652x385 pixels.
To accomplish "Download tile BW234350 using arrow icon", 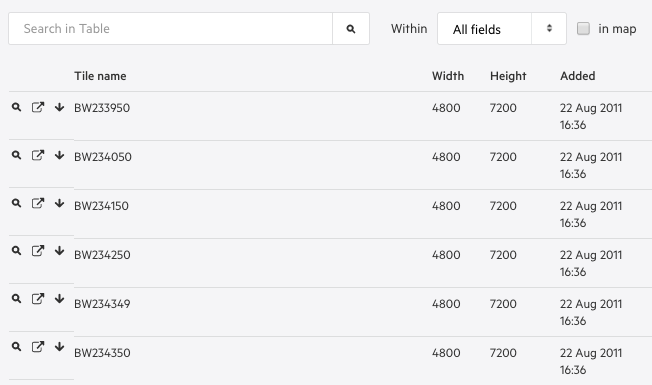I will (59, 346).
